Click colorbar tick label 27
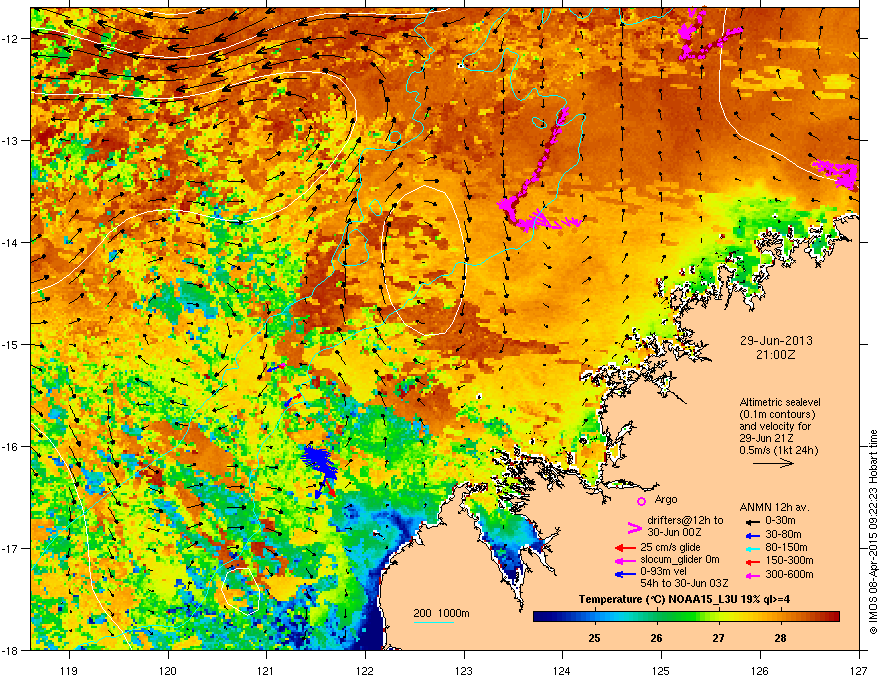 click(718, 638)
